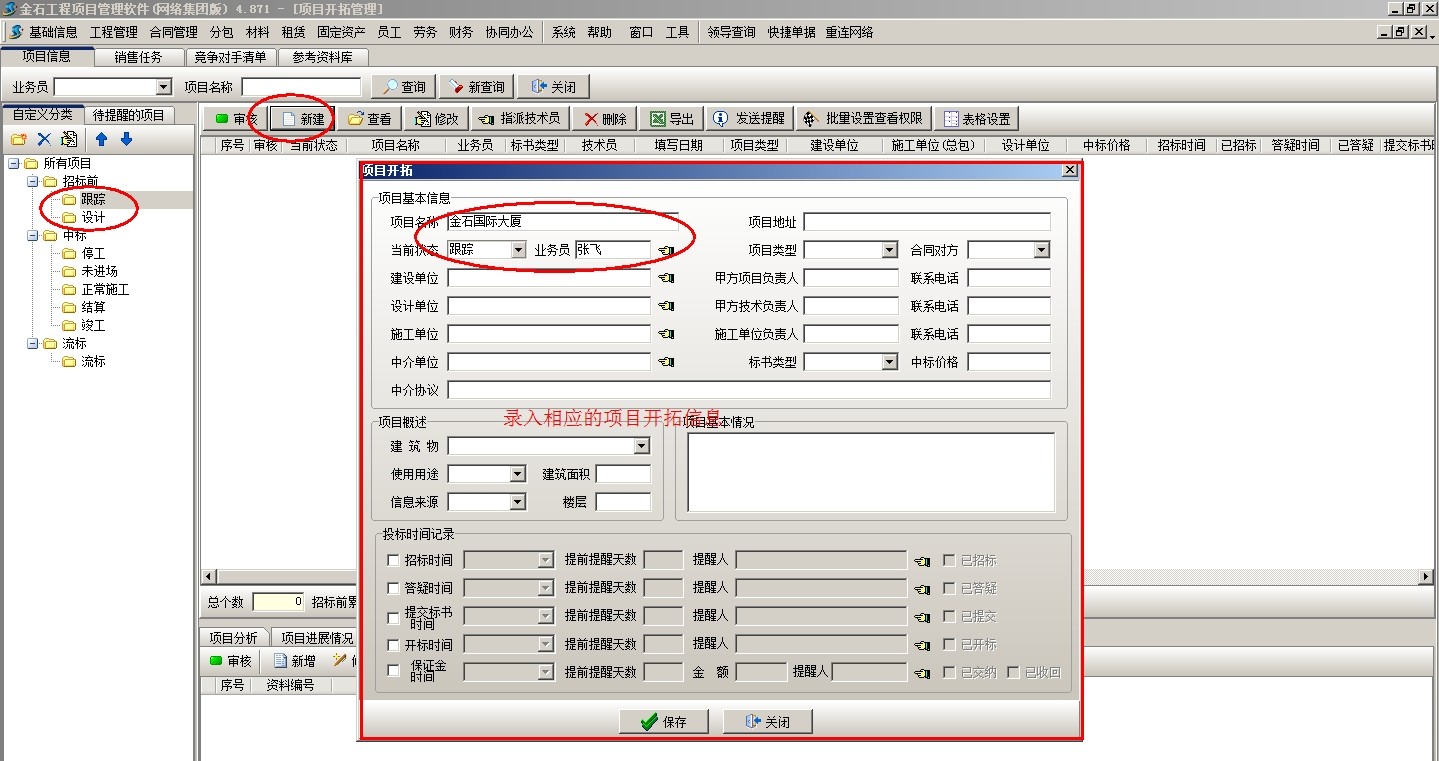Click the picker icon beside 业务员 张飞 field
The height and width of the screenshot is (761, 1439).
[666, 250]
